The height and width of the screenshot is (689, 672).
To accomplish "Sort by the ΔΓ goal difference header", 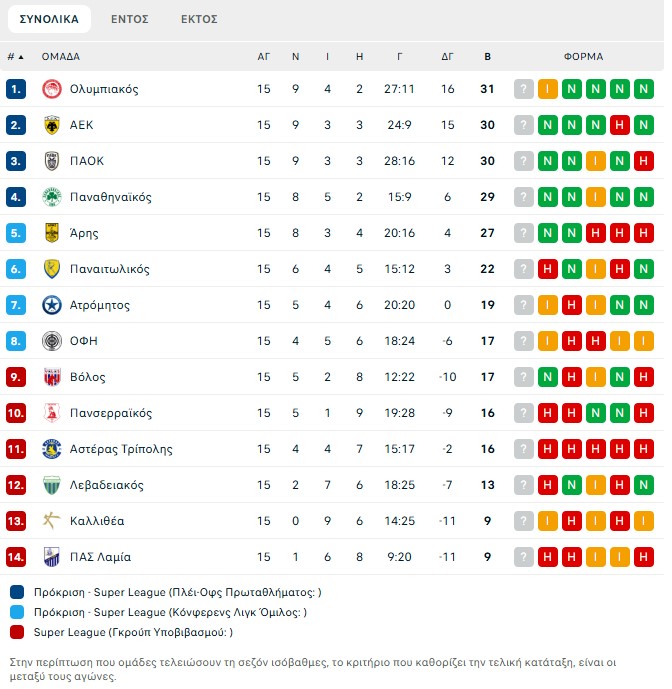I will [x=447, y=57].
